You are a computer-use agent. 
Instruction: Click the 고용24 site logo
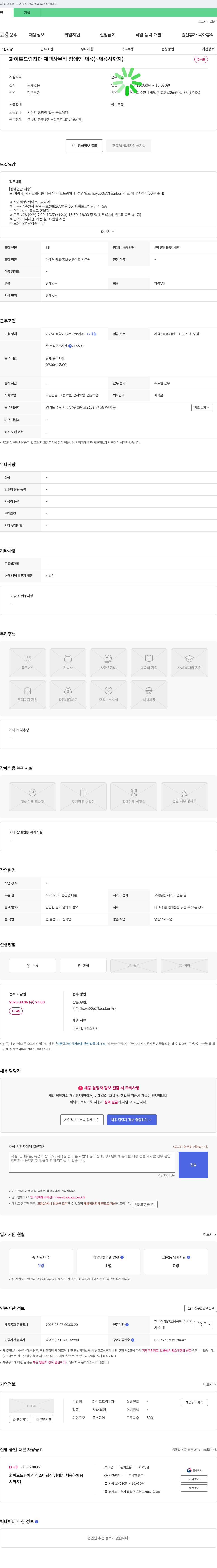9,35
